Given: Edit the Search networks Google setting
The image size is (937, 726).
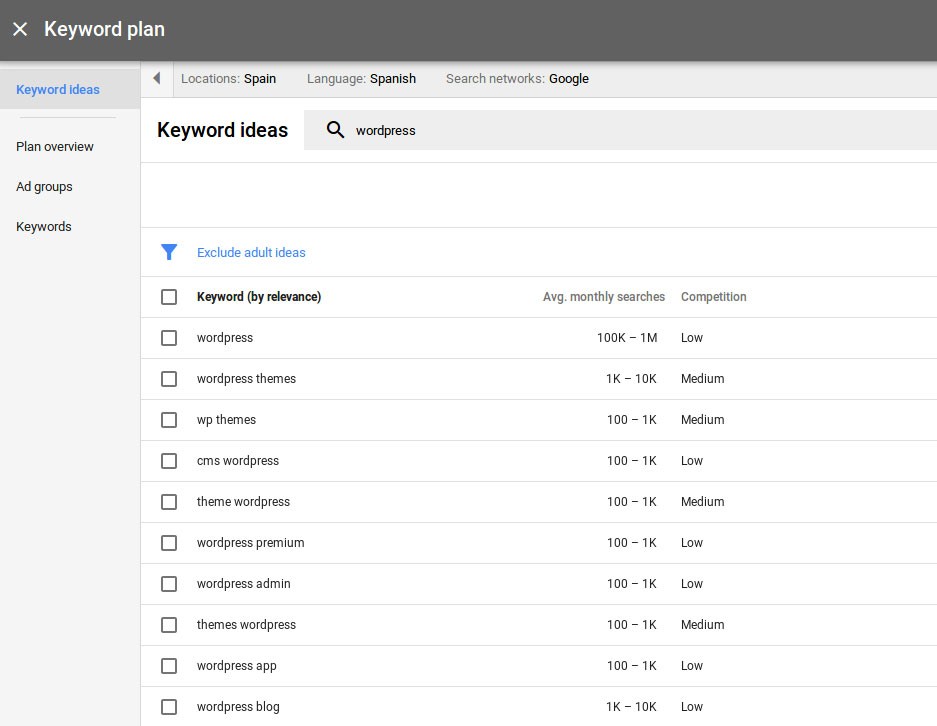Looking at the screenshot, I should tap(517, 79).
